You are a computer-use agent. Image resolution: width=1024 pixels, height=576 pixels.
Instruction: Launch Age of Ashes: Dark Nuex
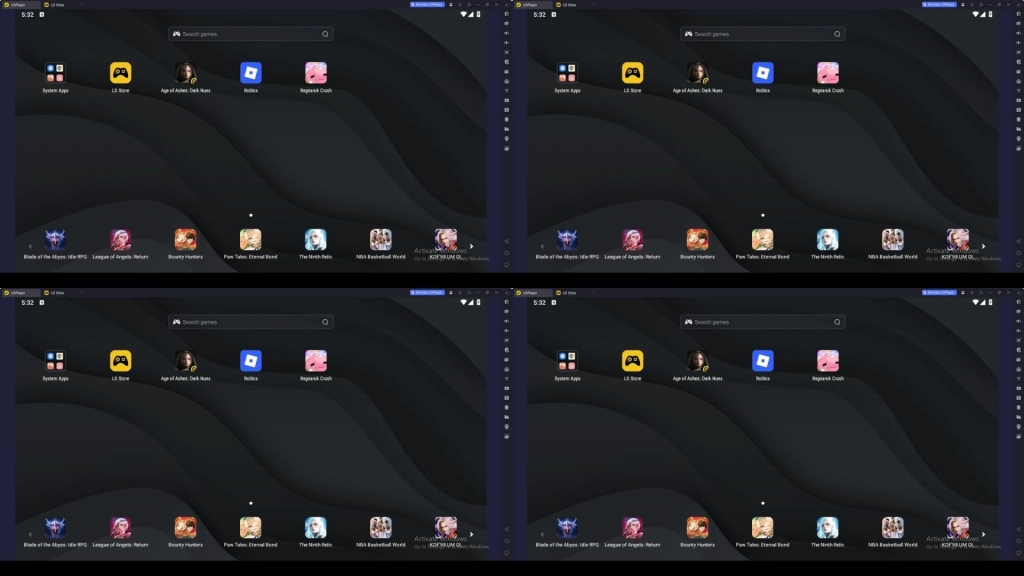coord(186,71)
